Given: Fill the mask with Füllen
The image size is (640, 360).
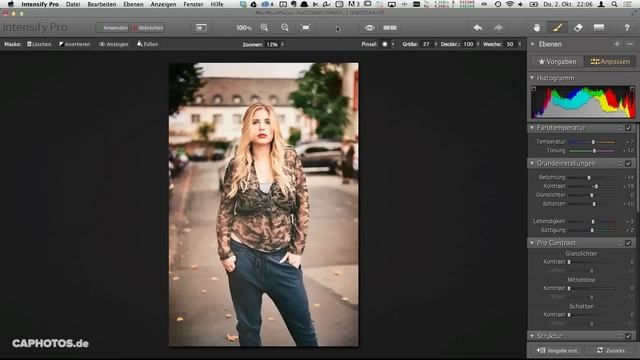Looking at the screenshot, I should 147,44.
